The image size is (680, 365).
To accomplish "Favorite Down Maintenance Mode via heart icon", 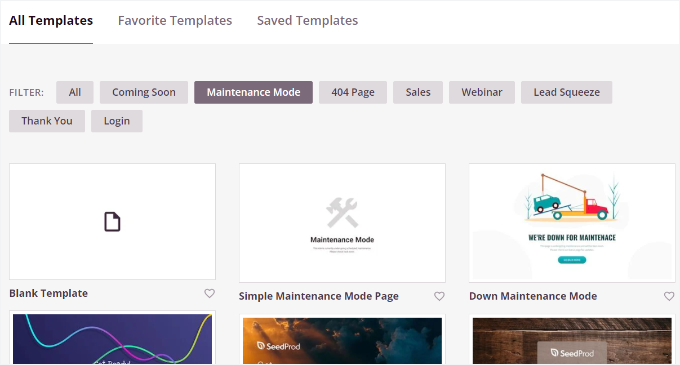I will coord(669,296).
